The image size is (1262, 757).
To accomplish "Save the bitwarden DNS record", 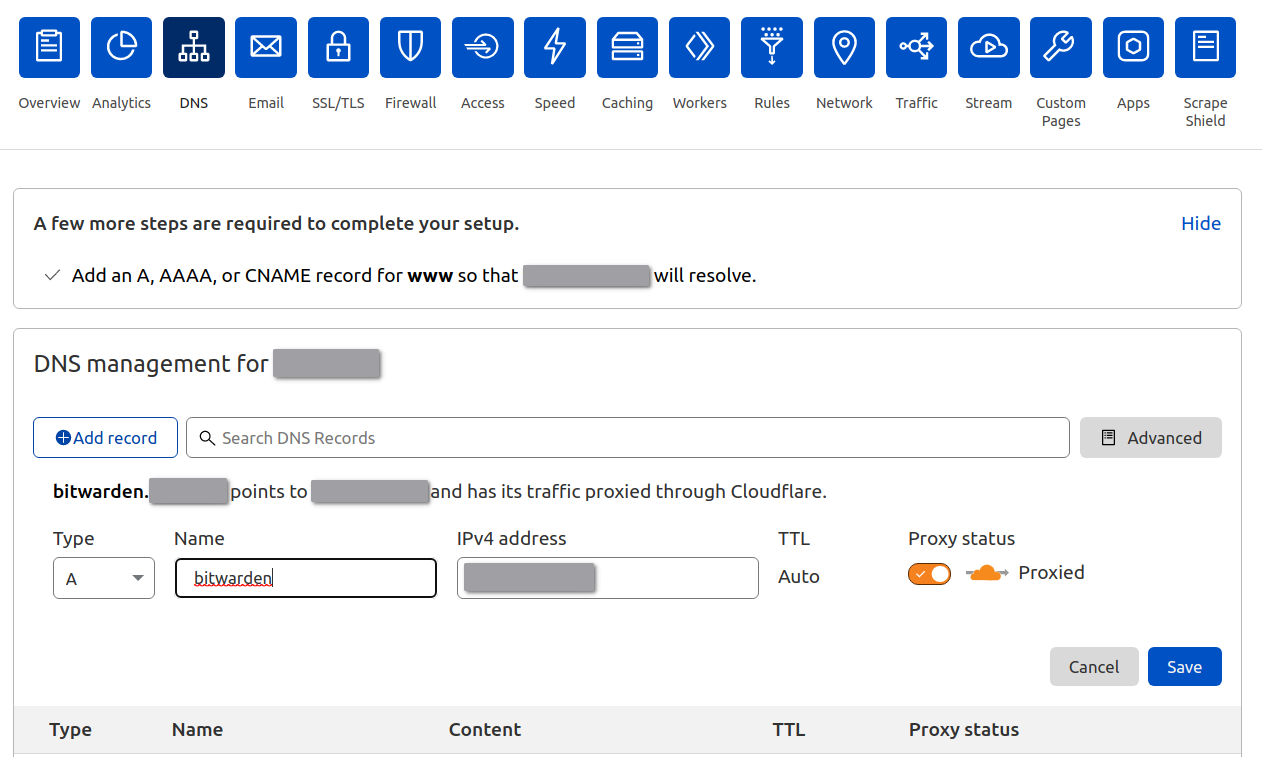I will point(1184,667).
